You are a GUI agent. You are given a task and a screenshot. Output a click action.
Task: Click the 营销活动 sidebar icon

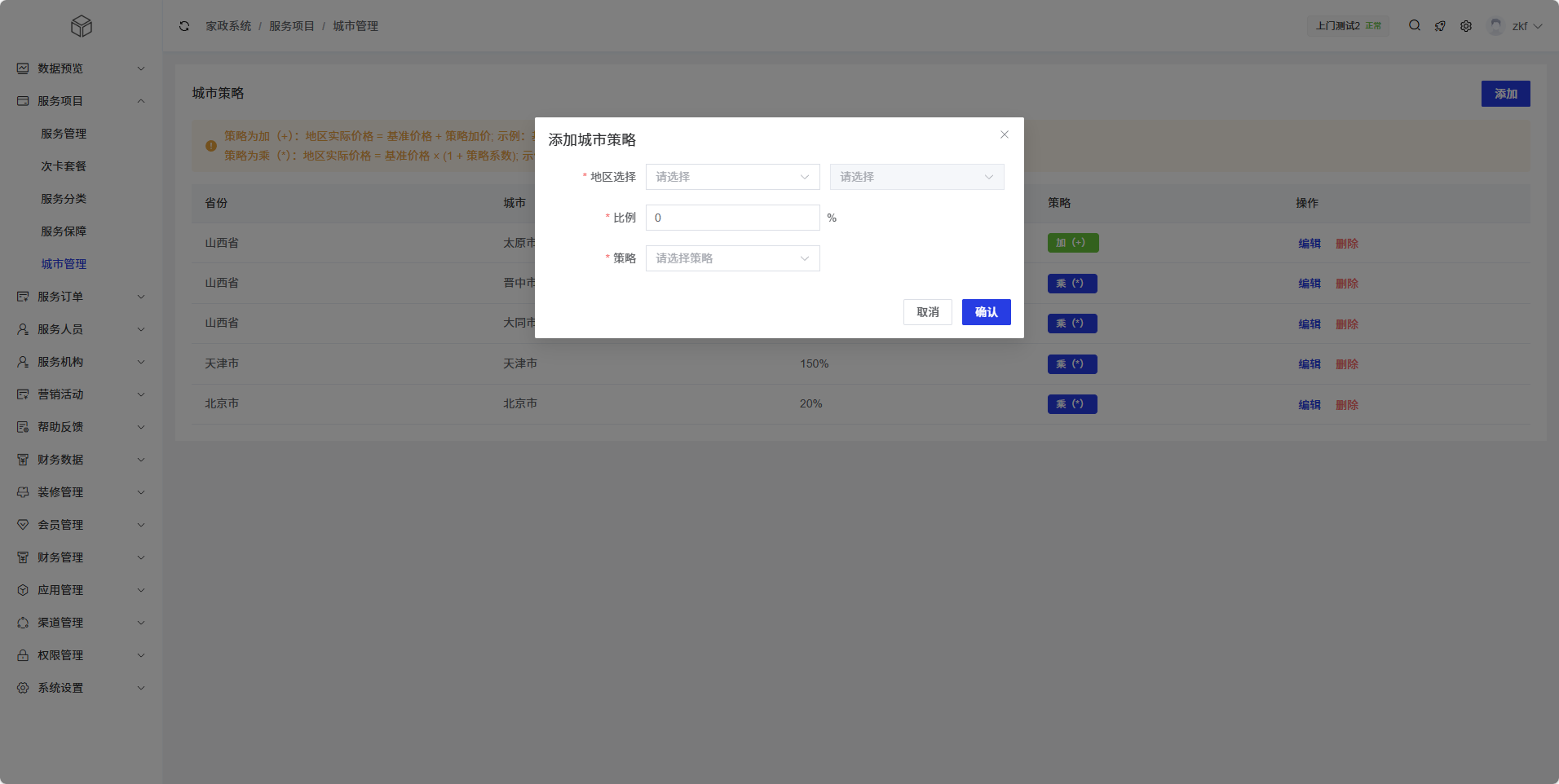click(x=23, y=394)
